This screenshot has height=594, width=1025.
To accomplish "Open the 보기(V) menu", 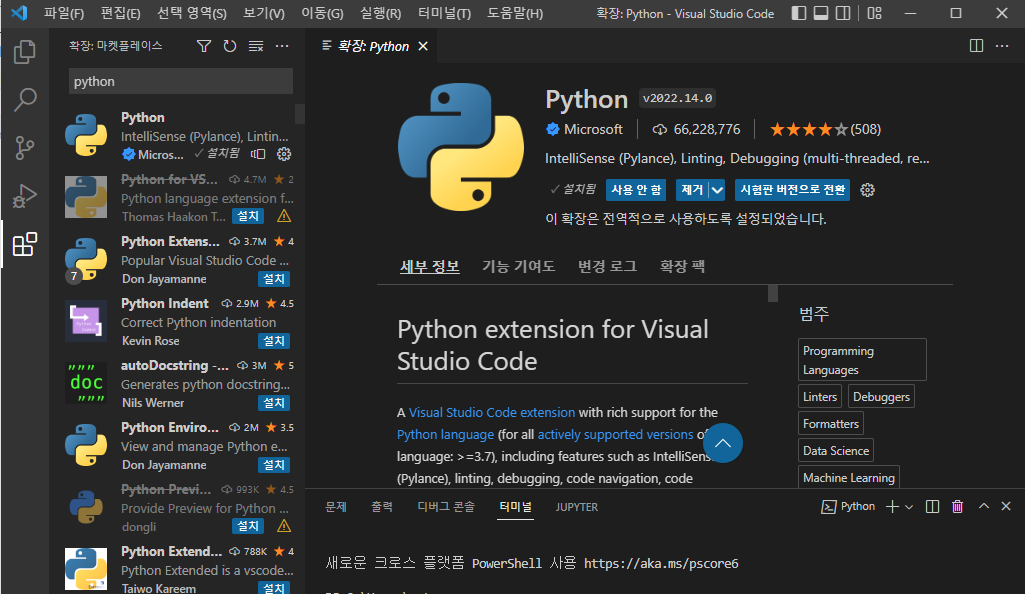I will click(263, 13).
